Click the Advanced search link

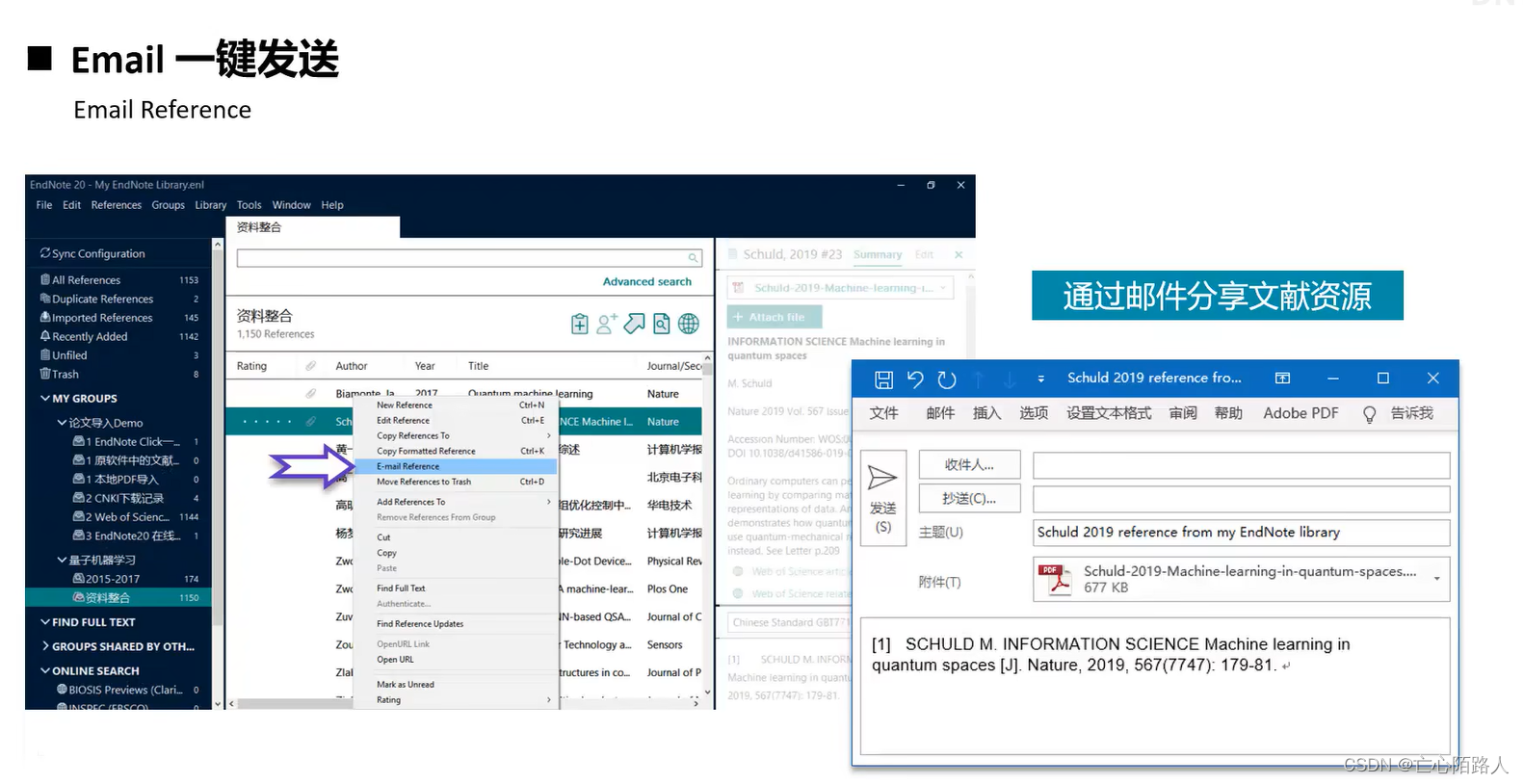646,282
